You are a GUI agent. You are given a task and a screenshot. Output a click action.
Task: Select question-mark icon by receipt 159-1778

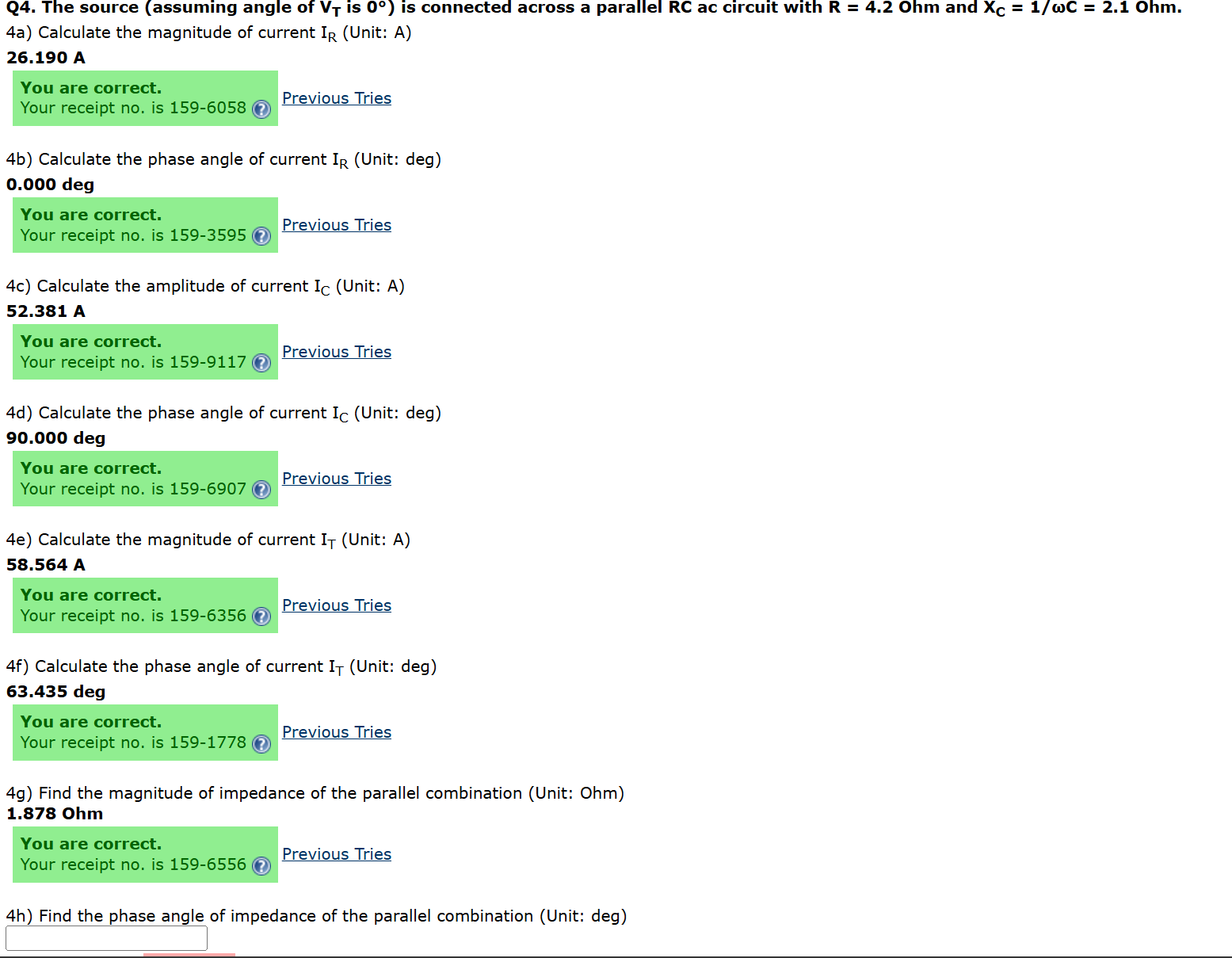(261, 743)
